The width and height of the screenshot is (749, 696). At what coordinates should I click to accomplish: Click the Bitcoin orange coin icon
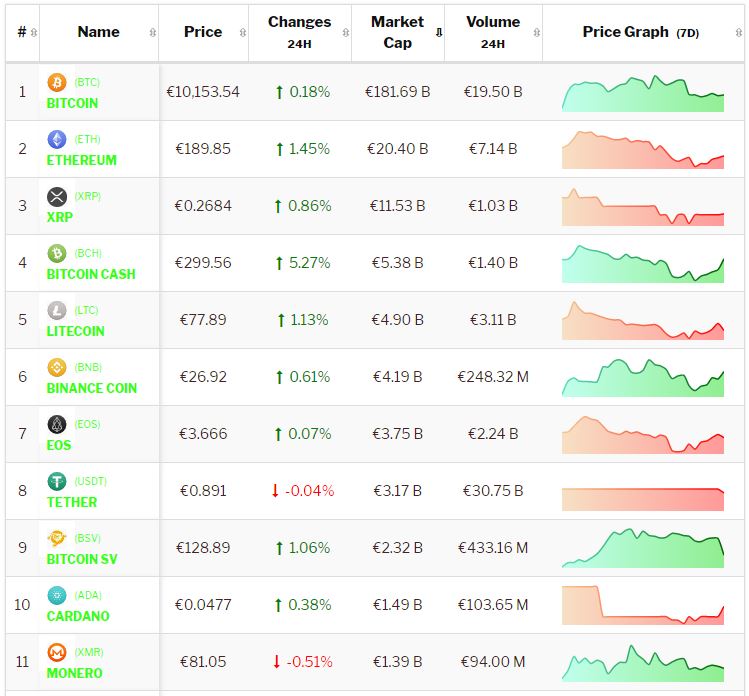point(57,83)
